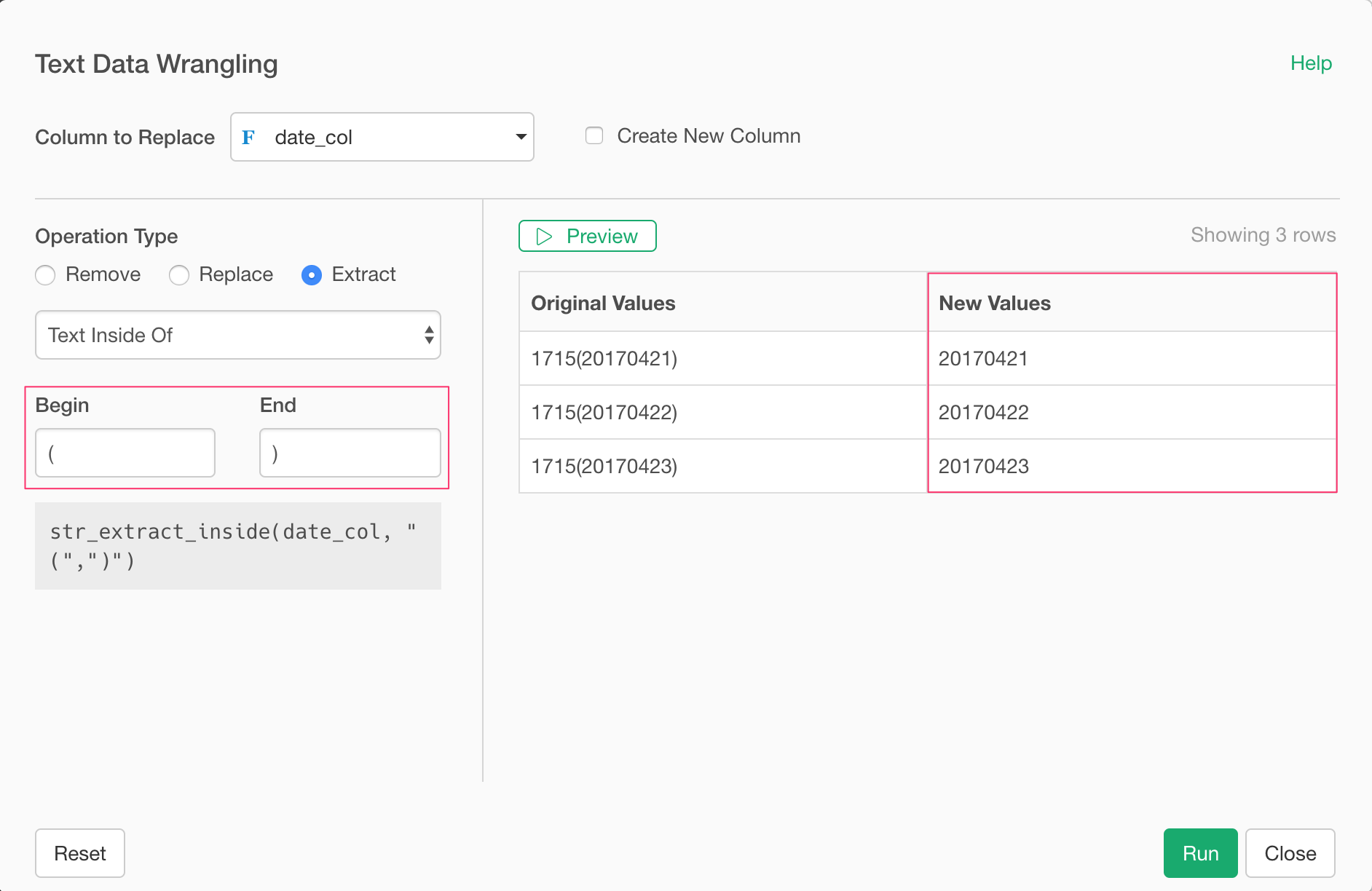Click the date_col dropdown caret arrow
The image size is (1372, 891).
click(x=521, y=138)
